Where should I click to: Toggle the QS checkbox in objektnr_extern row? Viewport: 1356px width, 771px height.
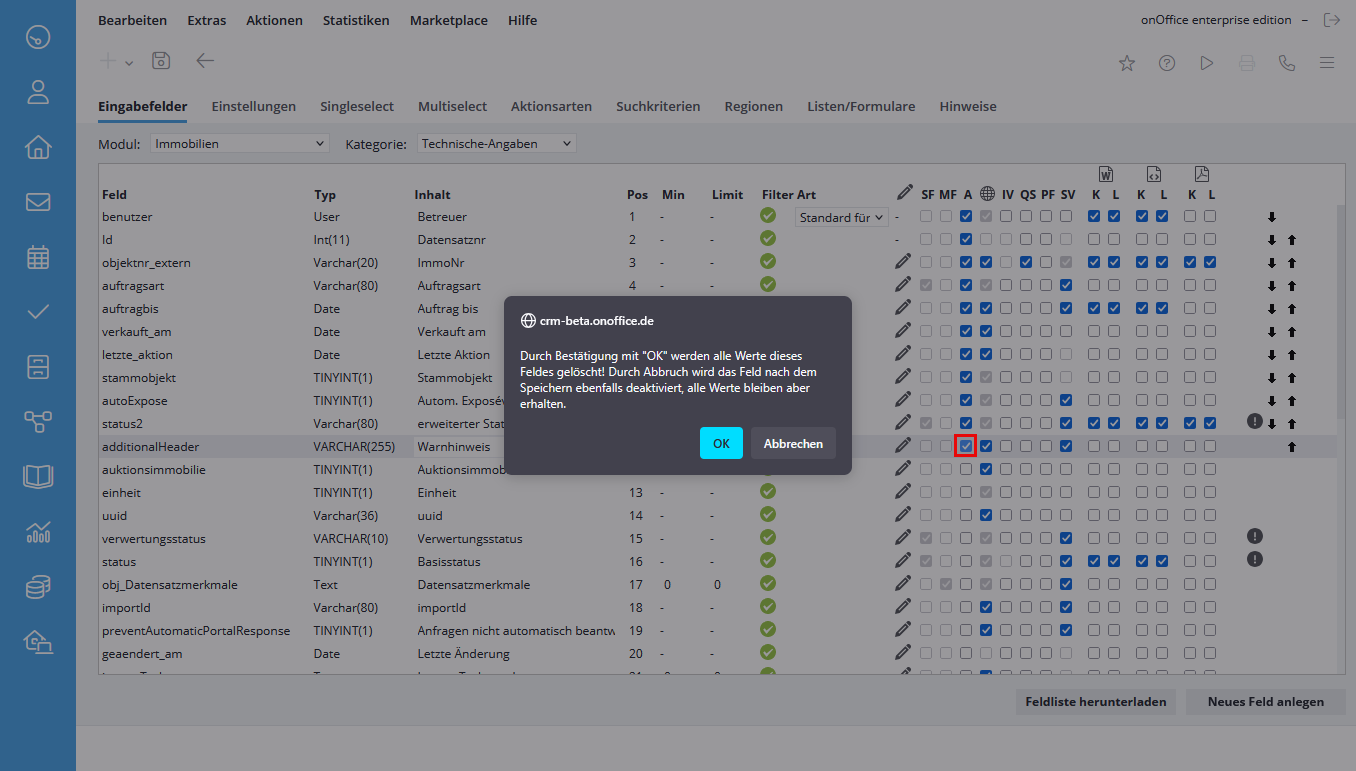pyautogui.click(x=1026, y=262)
